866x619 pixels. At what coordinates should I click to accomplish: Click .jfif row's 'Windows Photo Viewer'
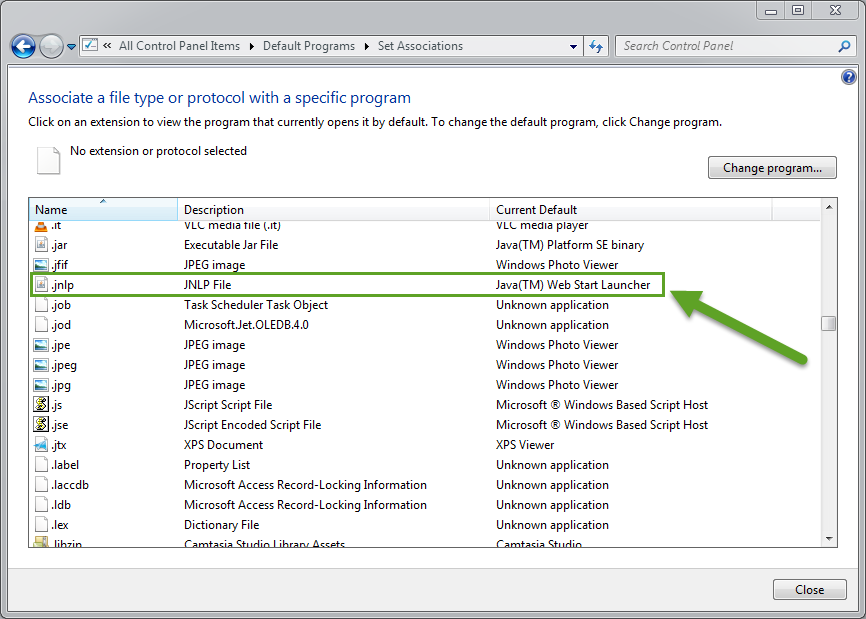(x=557, y=264)
